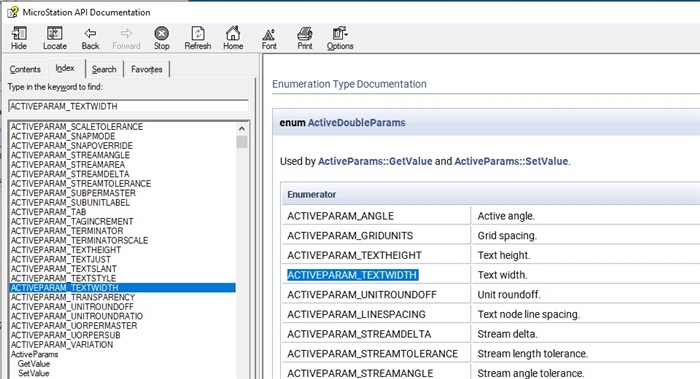Viewport: 700px width, 379px height.
Task: Switch to the Contents tab
Action: coord(25,69)
